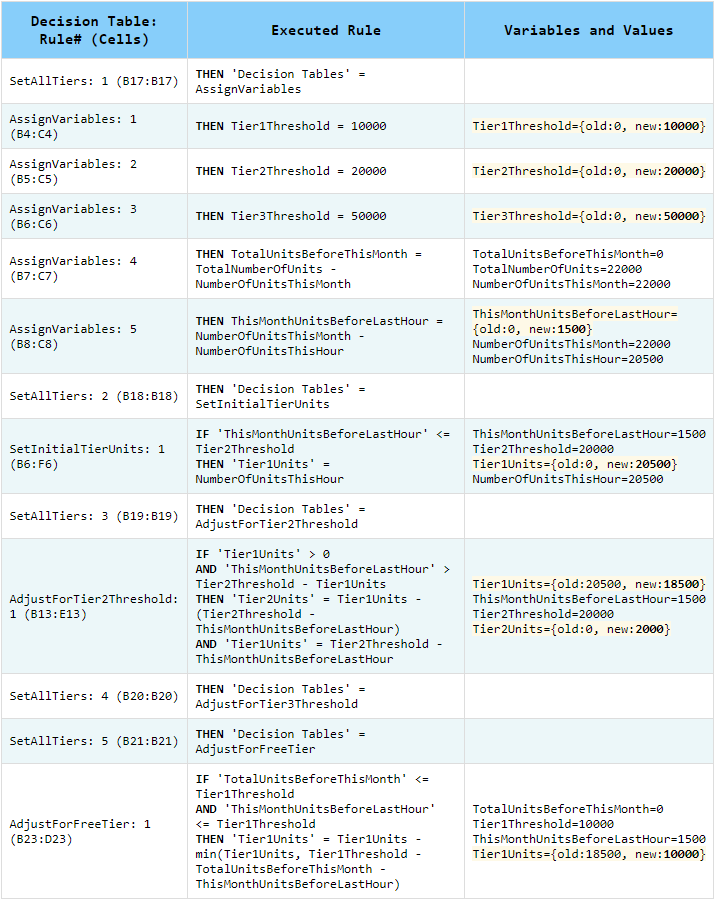Click the 'SetInitialTierUnits: 1 (B6:F6)' cell

click(x=94, y=456)
